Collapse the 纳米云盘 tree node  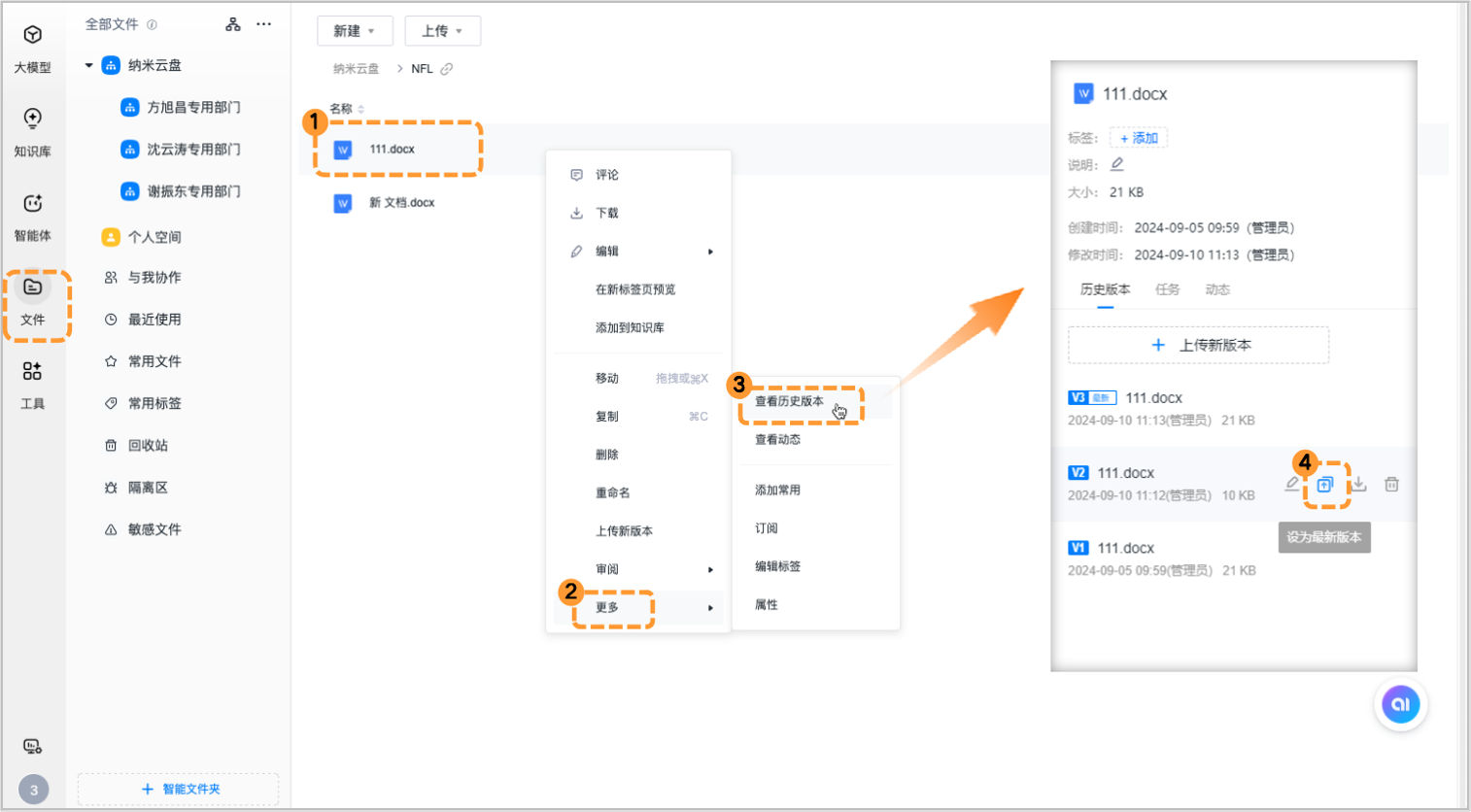point(86,65)
